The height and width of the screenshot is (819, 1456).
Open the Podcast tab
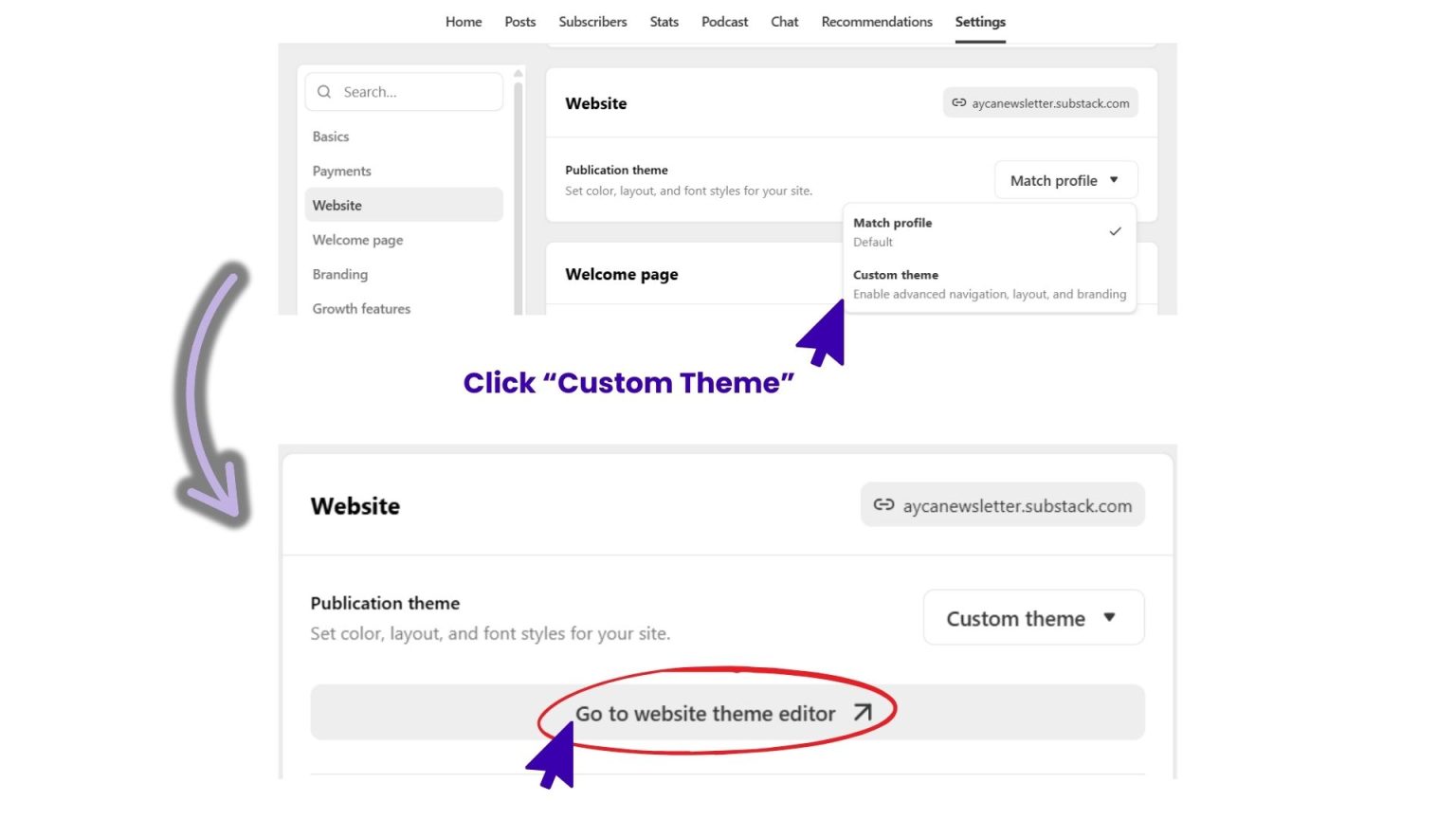pos(724,21)
